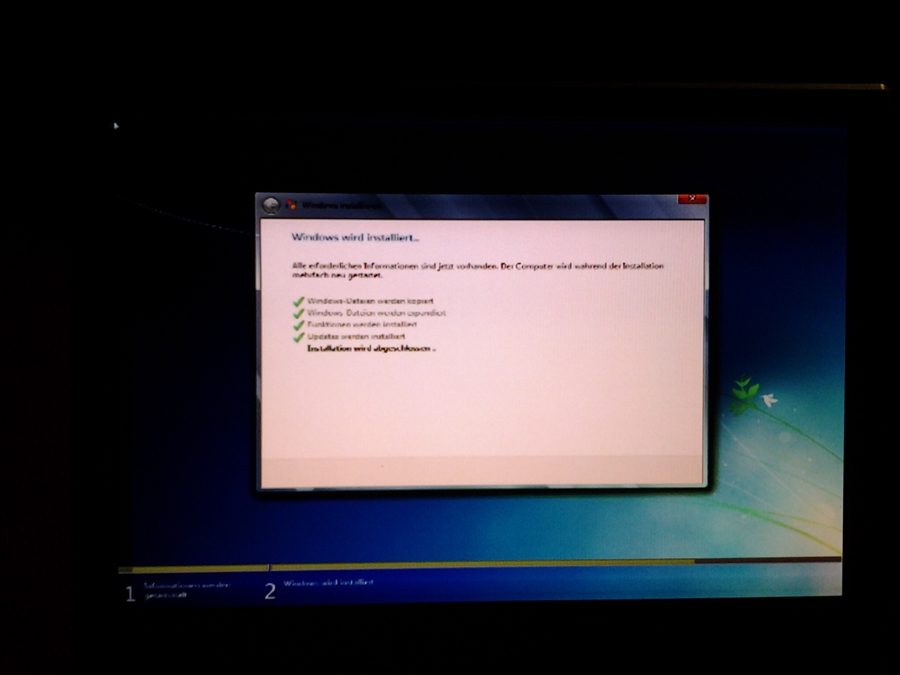The height and width of the screenshot is (675, 900).
Task: Click the text 'Funktionen werden installiert'
Action: 362,324
